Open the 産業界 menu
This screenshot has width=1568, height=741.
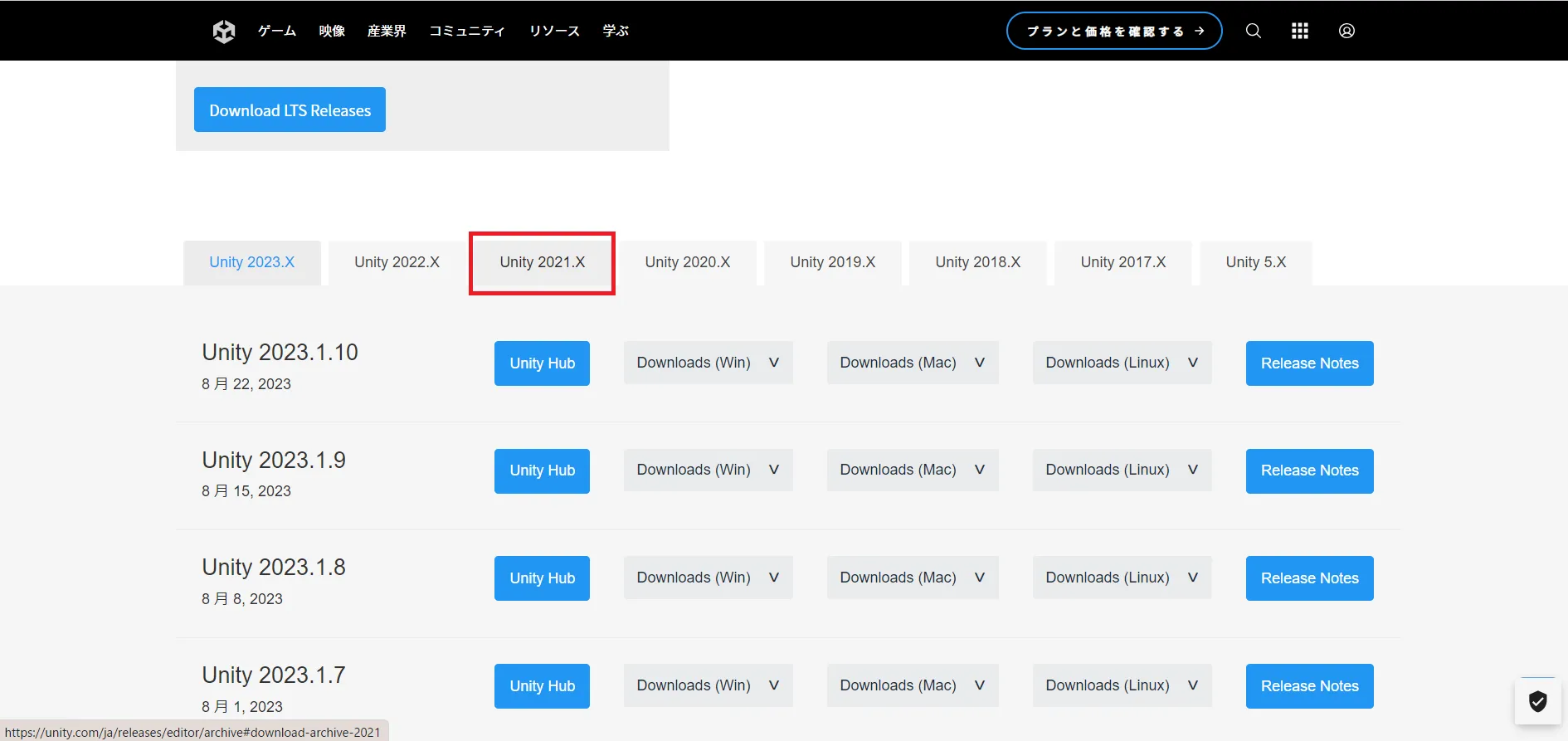[x=387, y=31]
